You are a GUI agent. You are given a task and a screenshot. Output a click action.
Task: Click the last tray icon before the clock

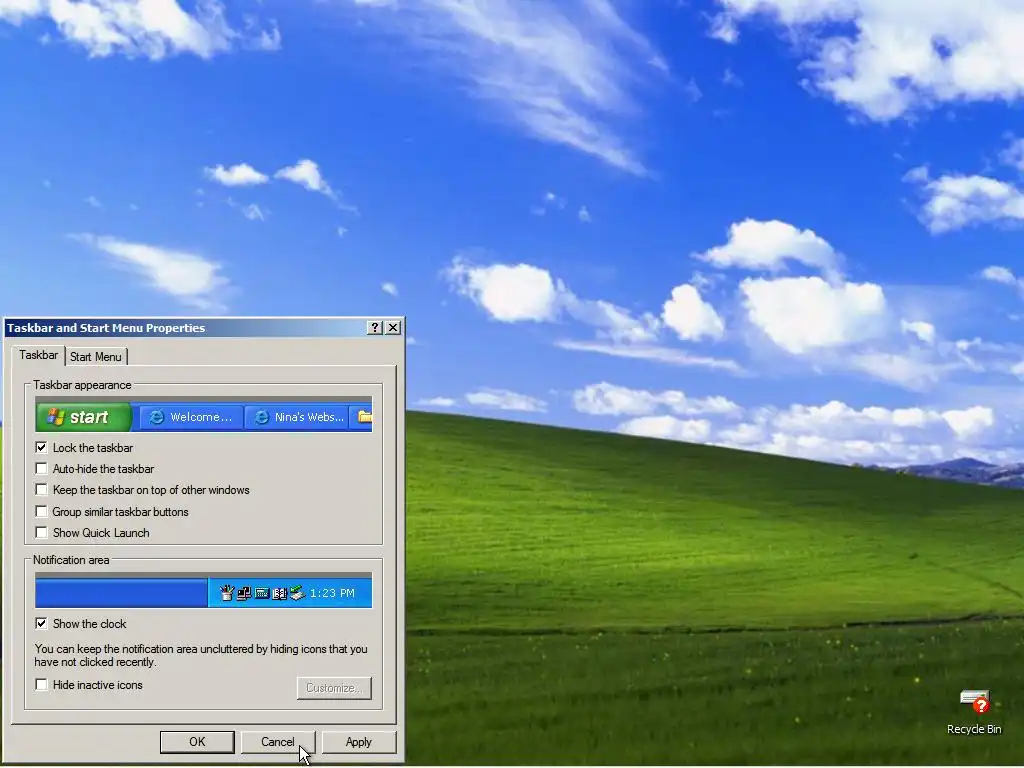[298, 593]
